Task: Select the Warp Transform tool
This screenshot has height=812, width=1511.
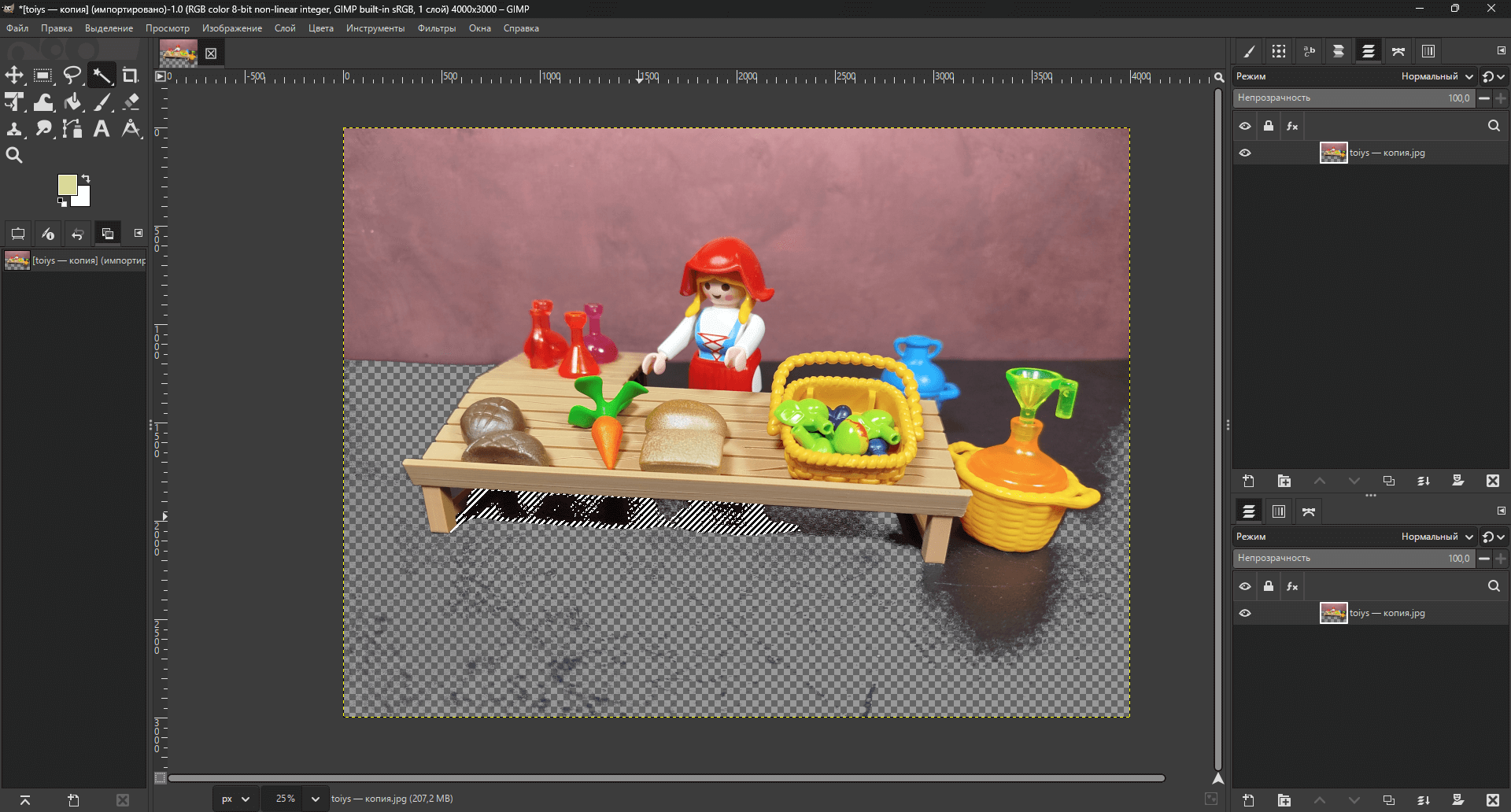Action: (43, 102)
